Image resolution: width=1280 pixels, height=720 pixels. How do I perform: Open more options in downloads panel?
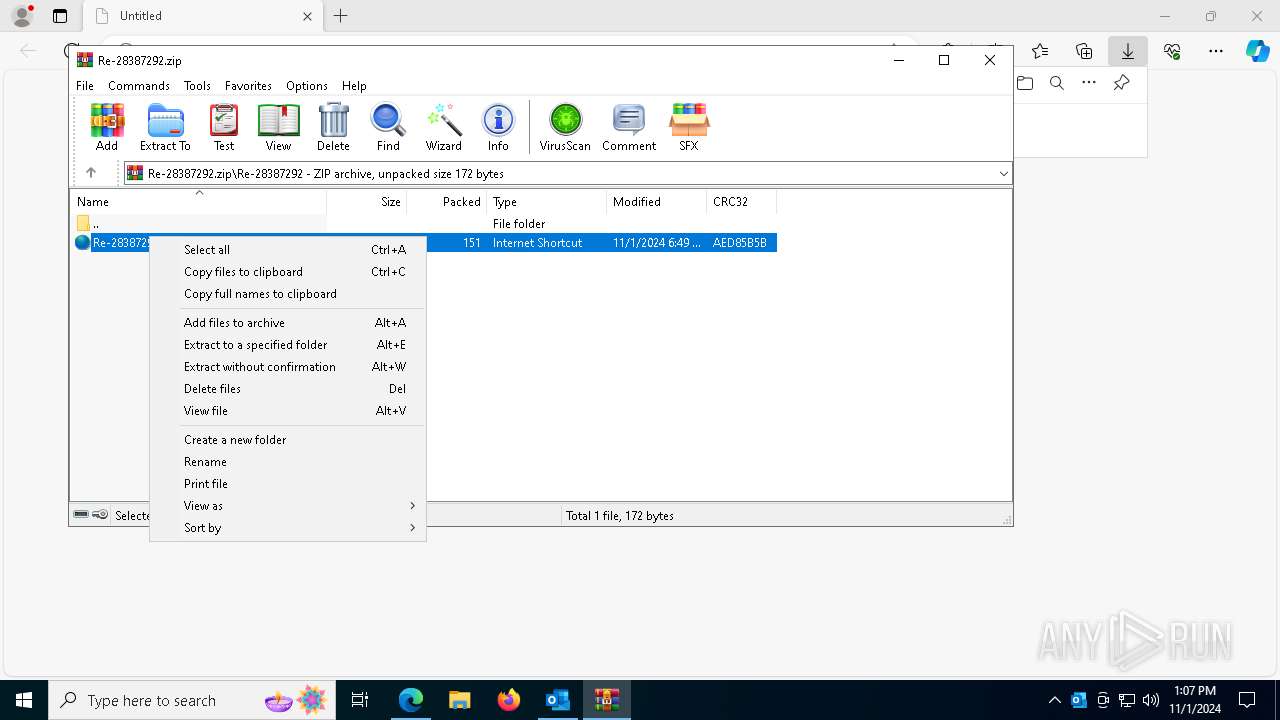pyautogui.click(x=1089, y=83)
